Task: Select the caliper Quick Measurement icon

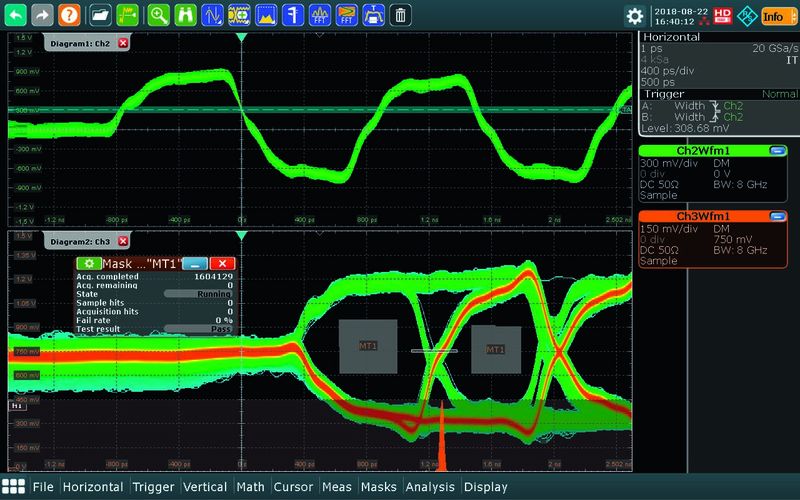Action: 293,15
